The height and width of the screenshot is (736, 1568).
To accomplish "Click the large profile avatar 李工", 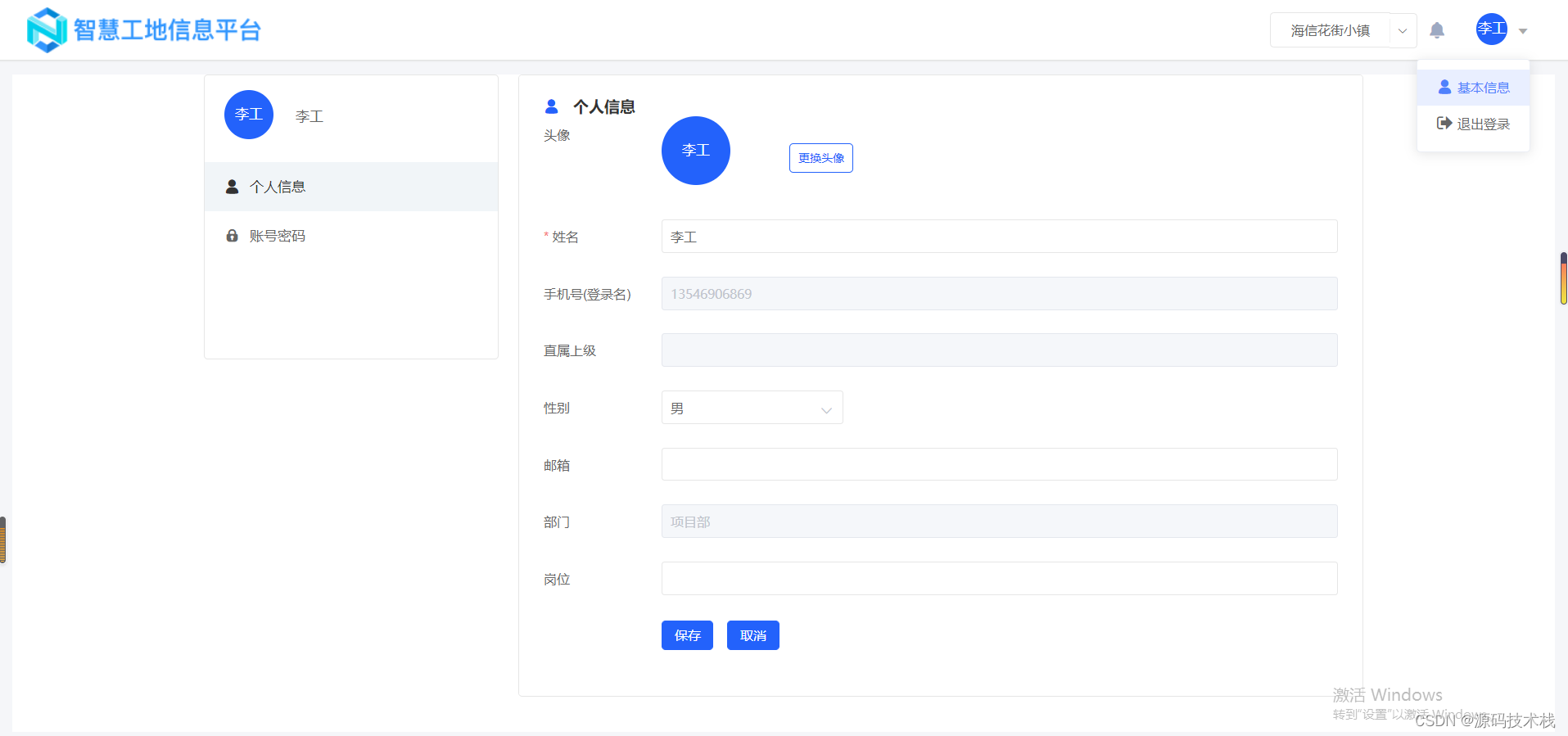I will point(696,151).
